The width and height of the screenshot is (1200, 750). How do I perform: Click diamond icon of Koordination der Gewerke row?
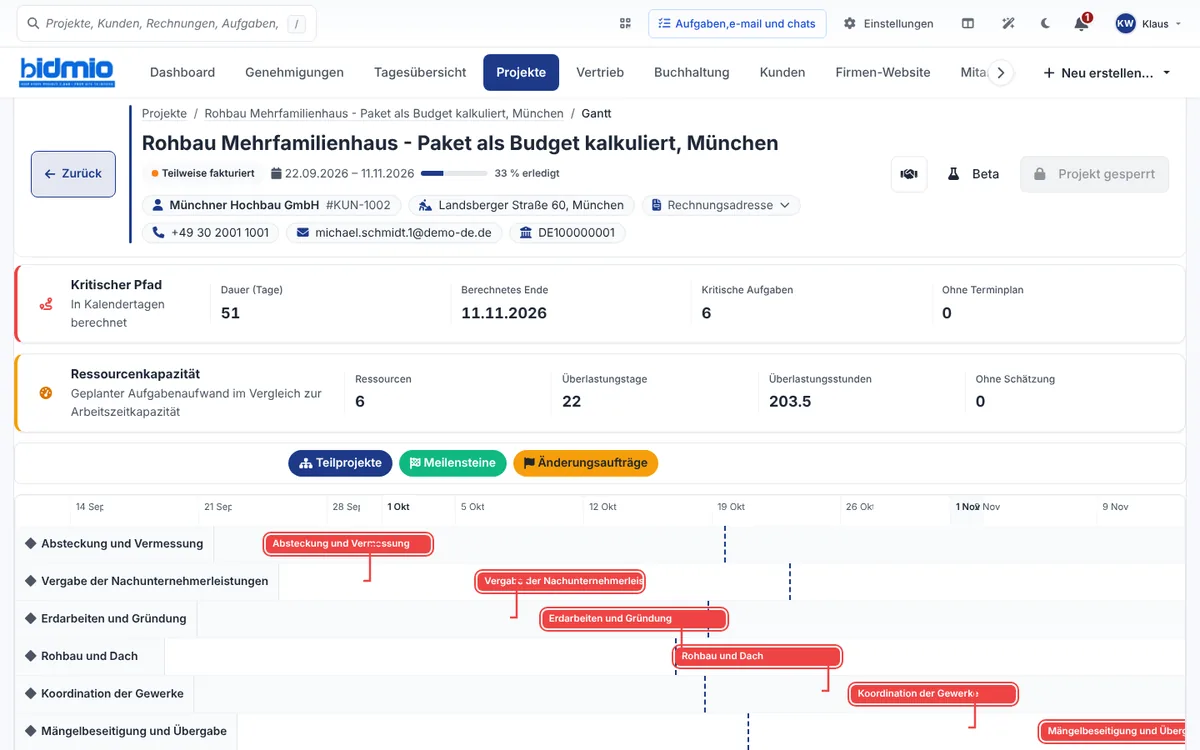[30, 694]
